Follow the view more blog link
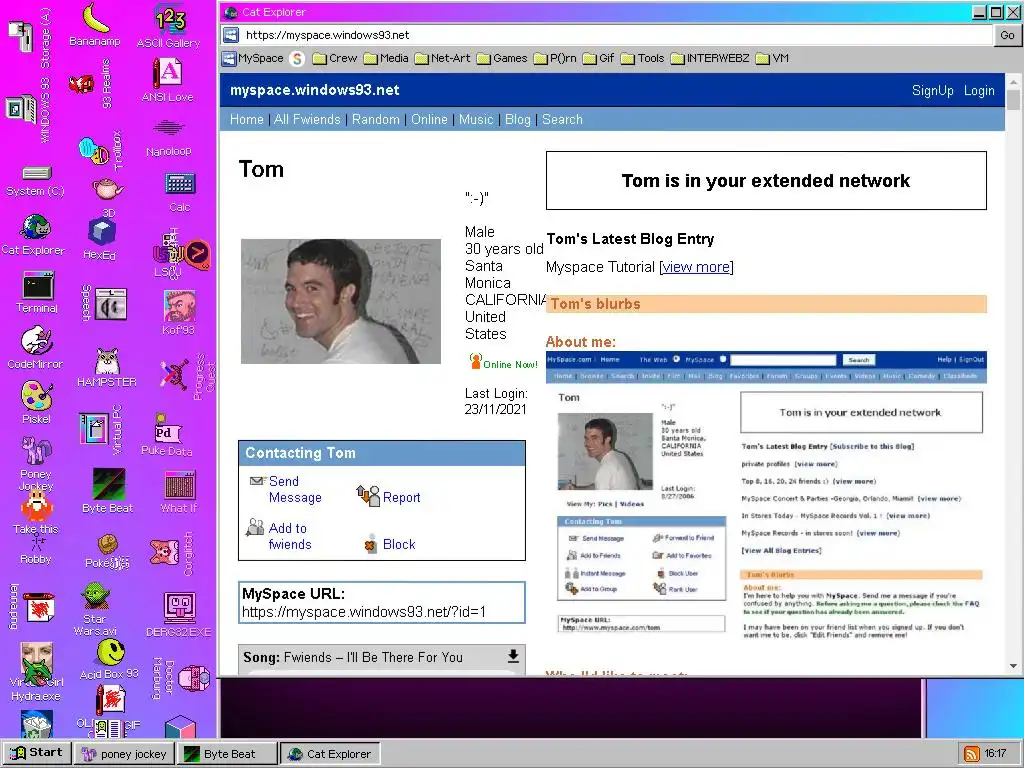The height and width of the screenshot is (768, 1024). 696,267
